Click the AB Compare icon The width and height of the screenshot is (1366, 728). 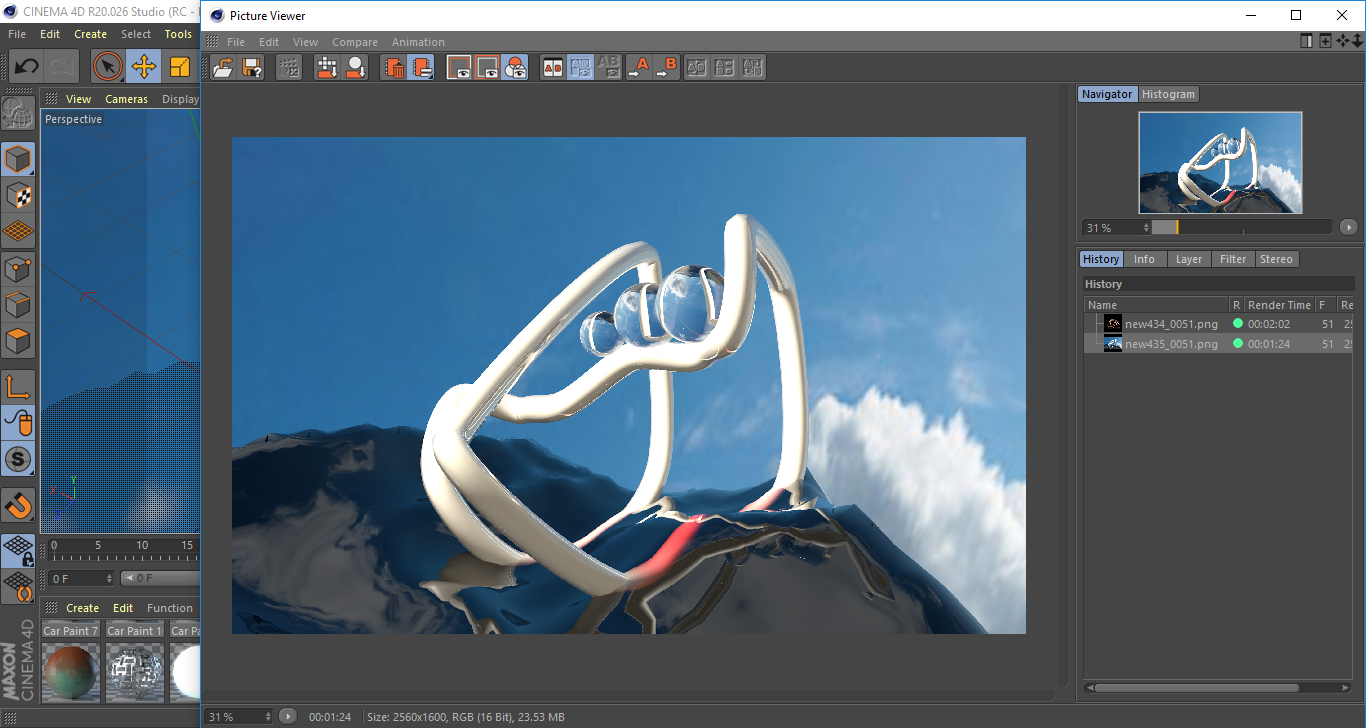click(x=552, y=67)
